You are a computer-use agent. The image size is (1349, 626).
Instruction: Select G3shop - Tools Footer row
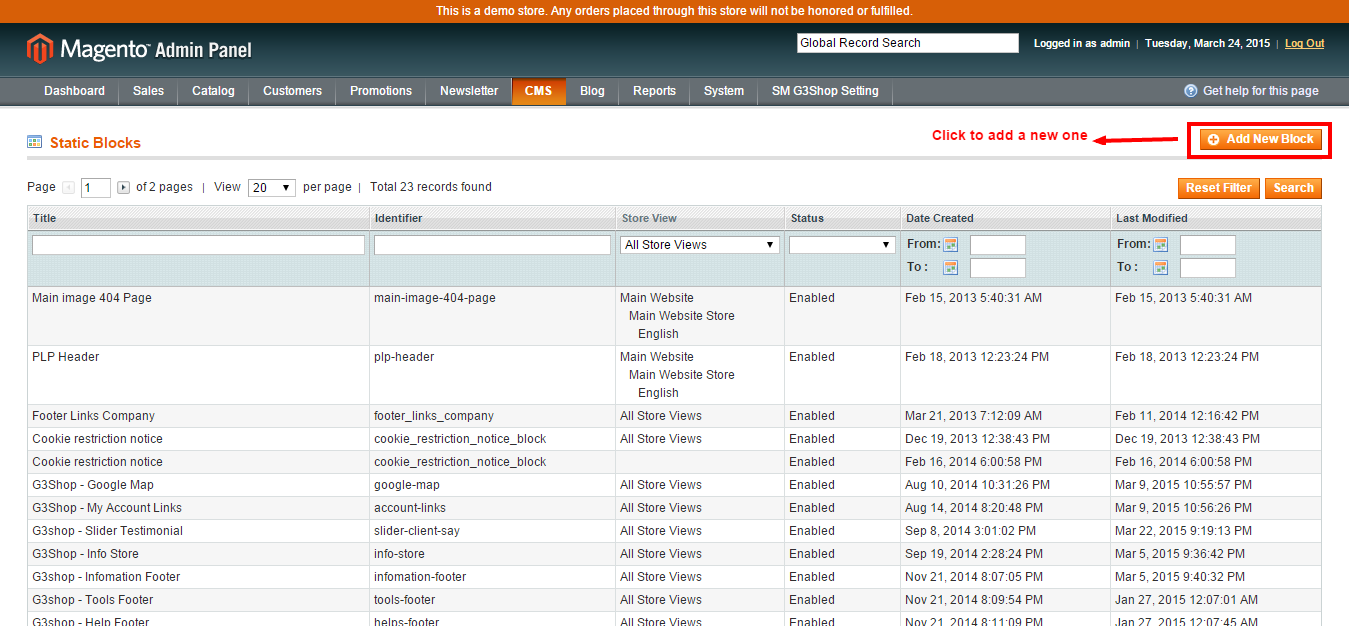click(674, 600)
